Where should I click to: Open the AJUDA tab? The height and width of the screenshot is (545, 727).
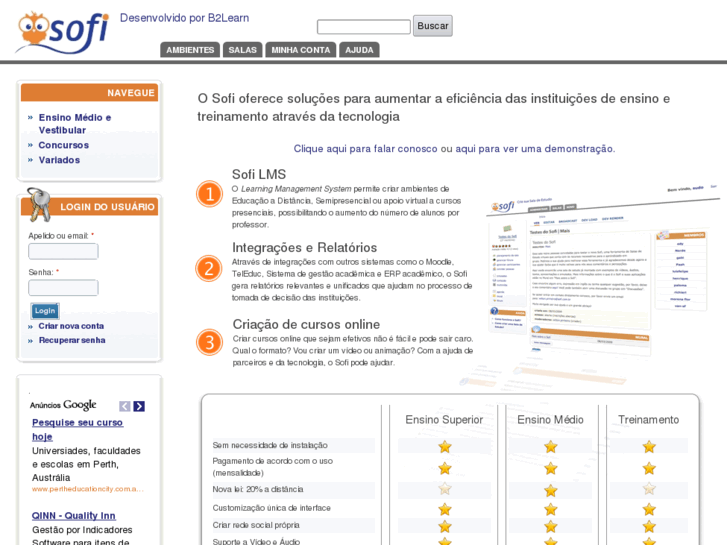tap(359, 50)
